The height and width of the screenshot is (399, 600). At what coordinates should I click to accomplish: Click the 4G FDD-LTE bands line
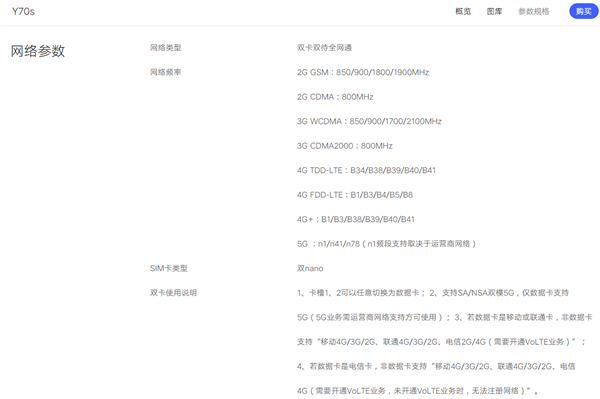pyautogui.click(x=355, y=195)
